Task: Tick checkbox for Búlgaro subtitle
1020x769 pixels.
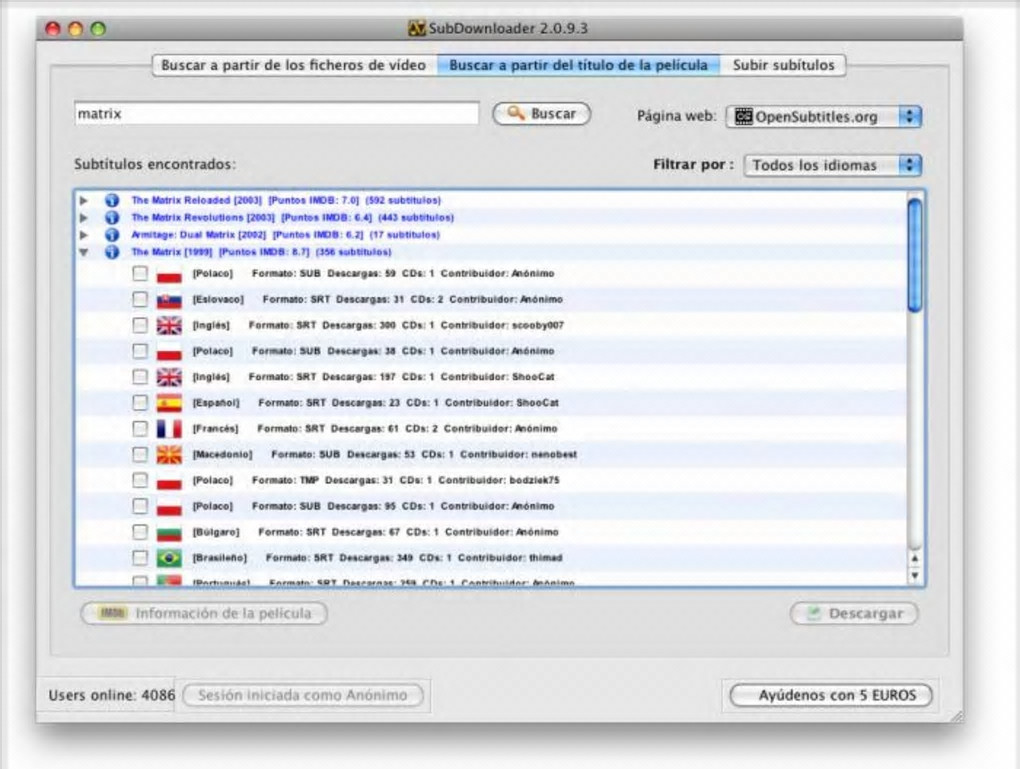Action: pos(140,532)
